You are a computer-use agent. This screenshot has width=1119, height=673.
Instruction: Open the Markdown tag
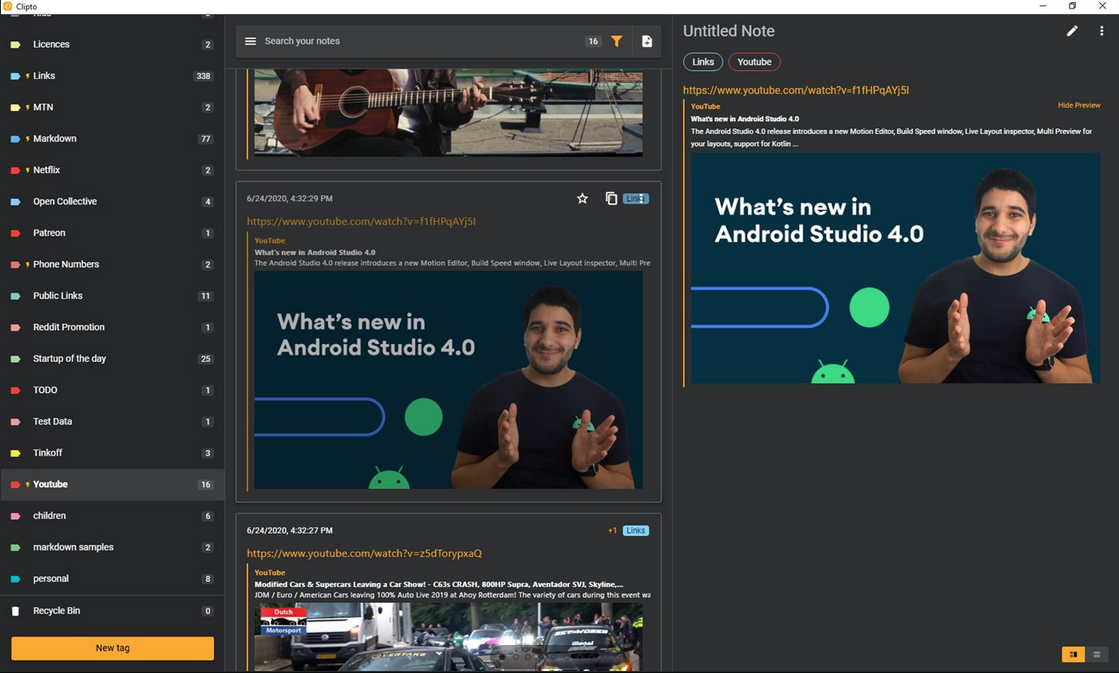click(x=112, y=138)
